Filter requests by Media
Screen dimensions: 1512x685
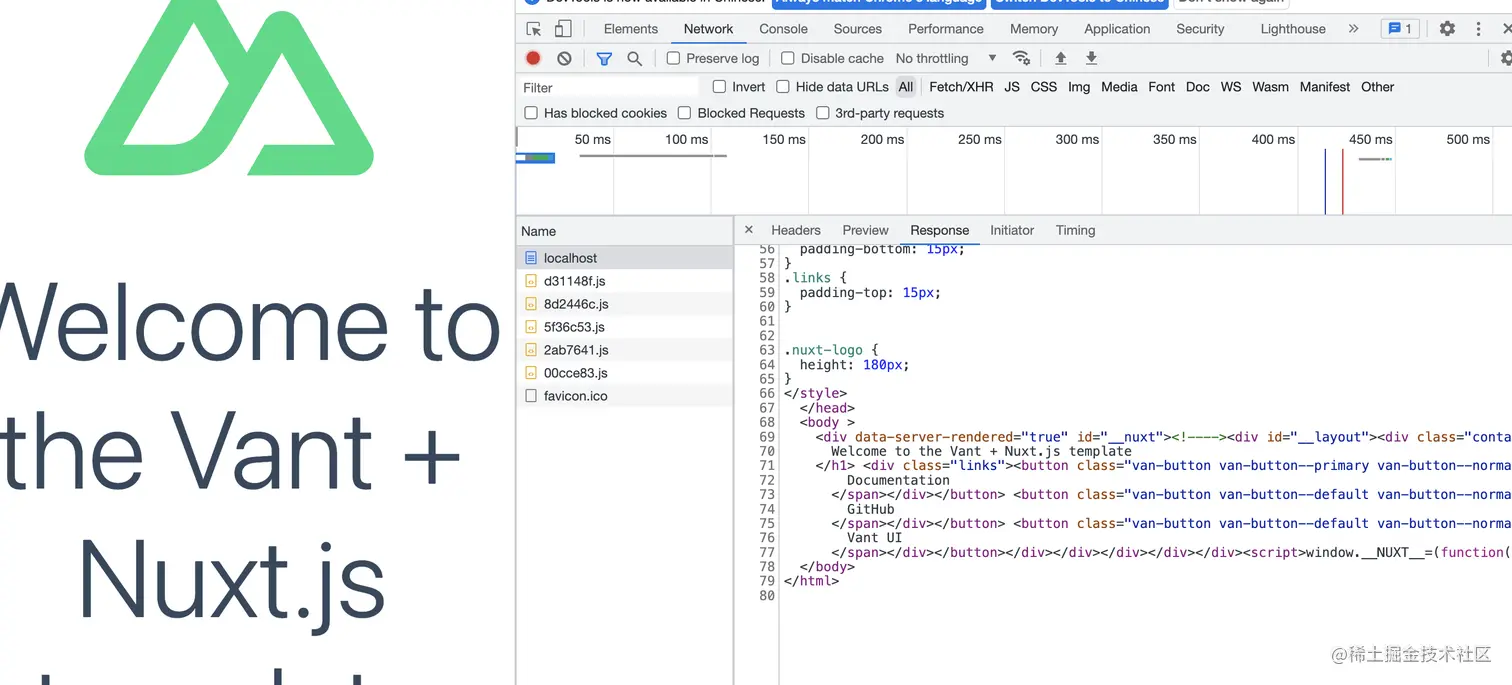[1119, 87]
